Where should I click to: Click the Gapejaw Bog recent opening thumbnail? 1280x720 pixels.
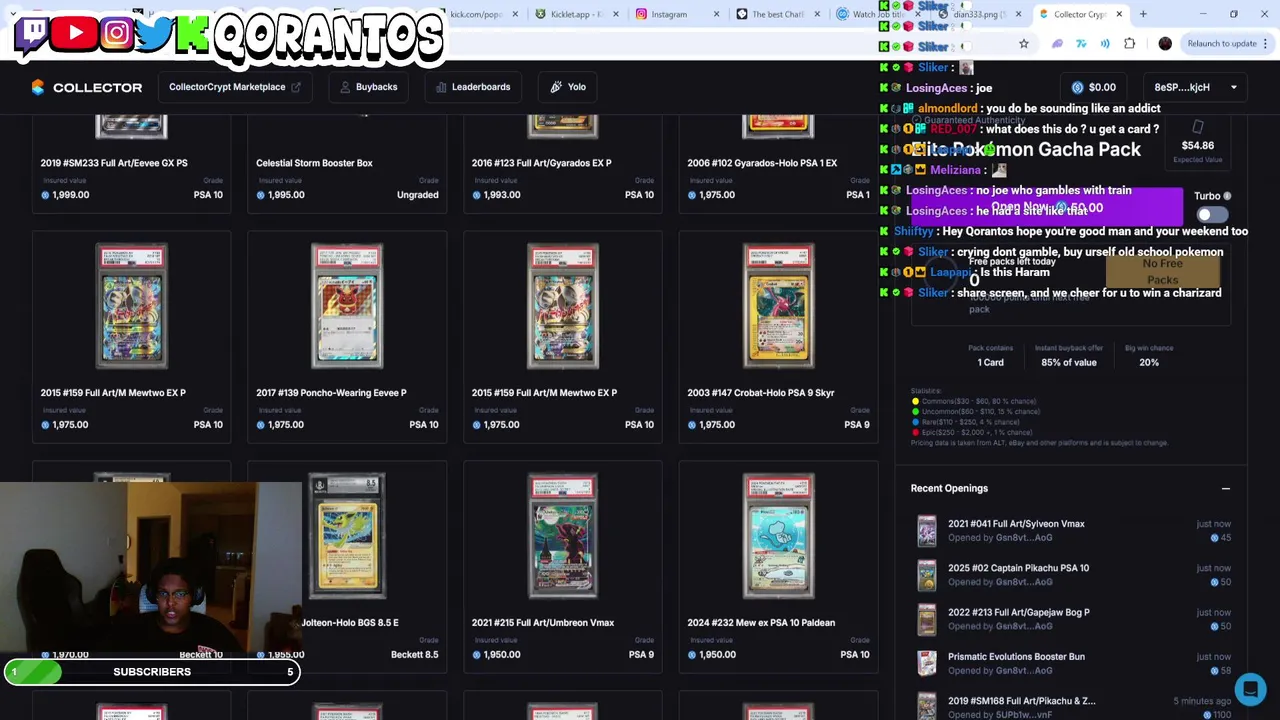point(927,620)
